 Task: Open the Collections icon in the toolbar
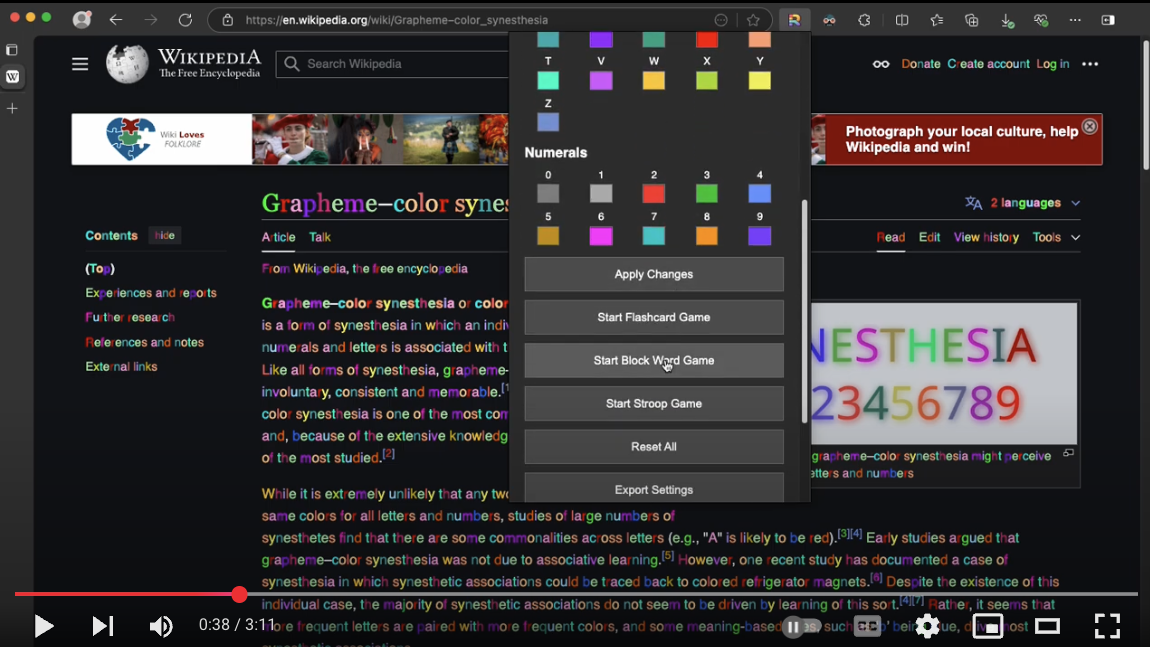(970, 19)
